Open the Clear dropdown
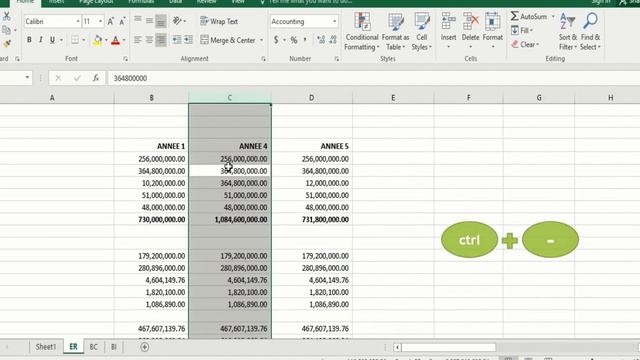Image resolution: width=640 pixels, height=360 pixels. (525, 44)
